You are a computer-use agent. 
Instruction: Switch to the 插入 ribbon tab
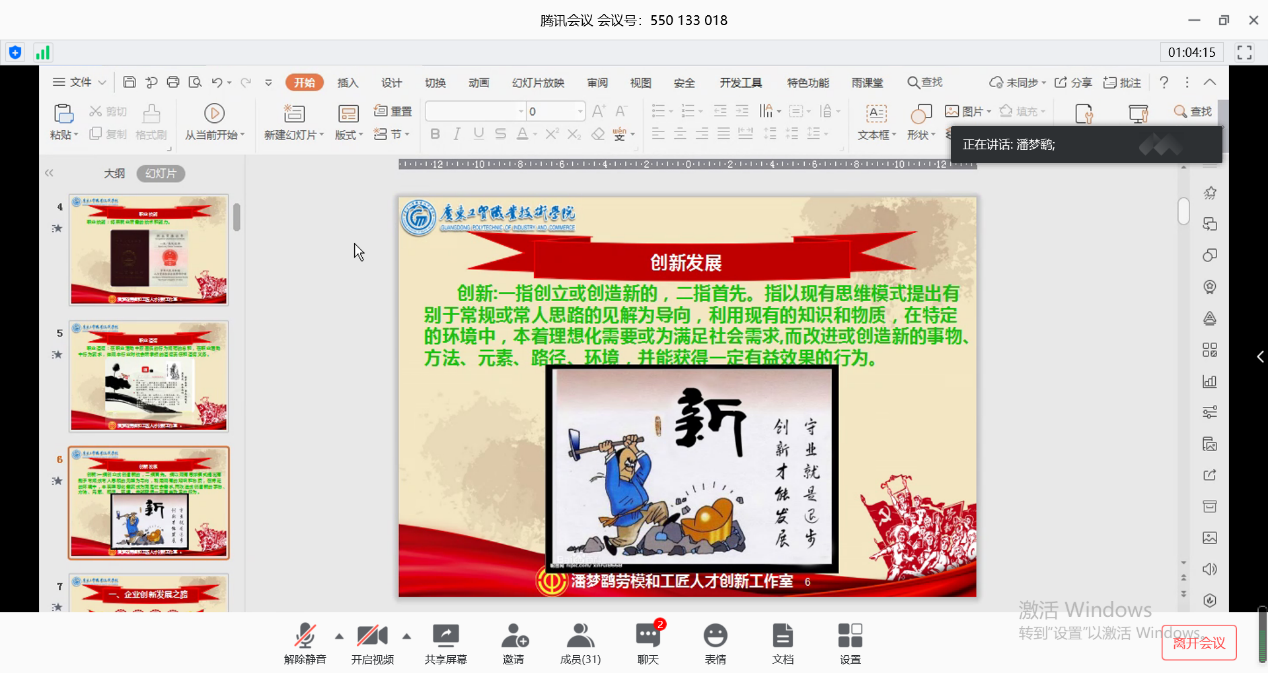tap(348, 83)
